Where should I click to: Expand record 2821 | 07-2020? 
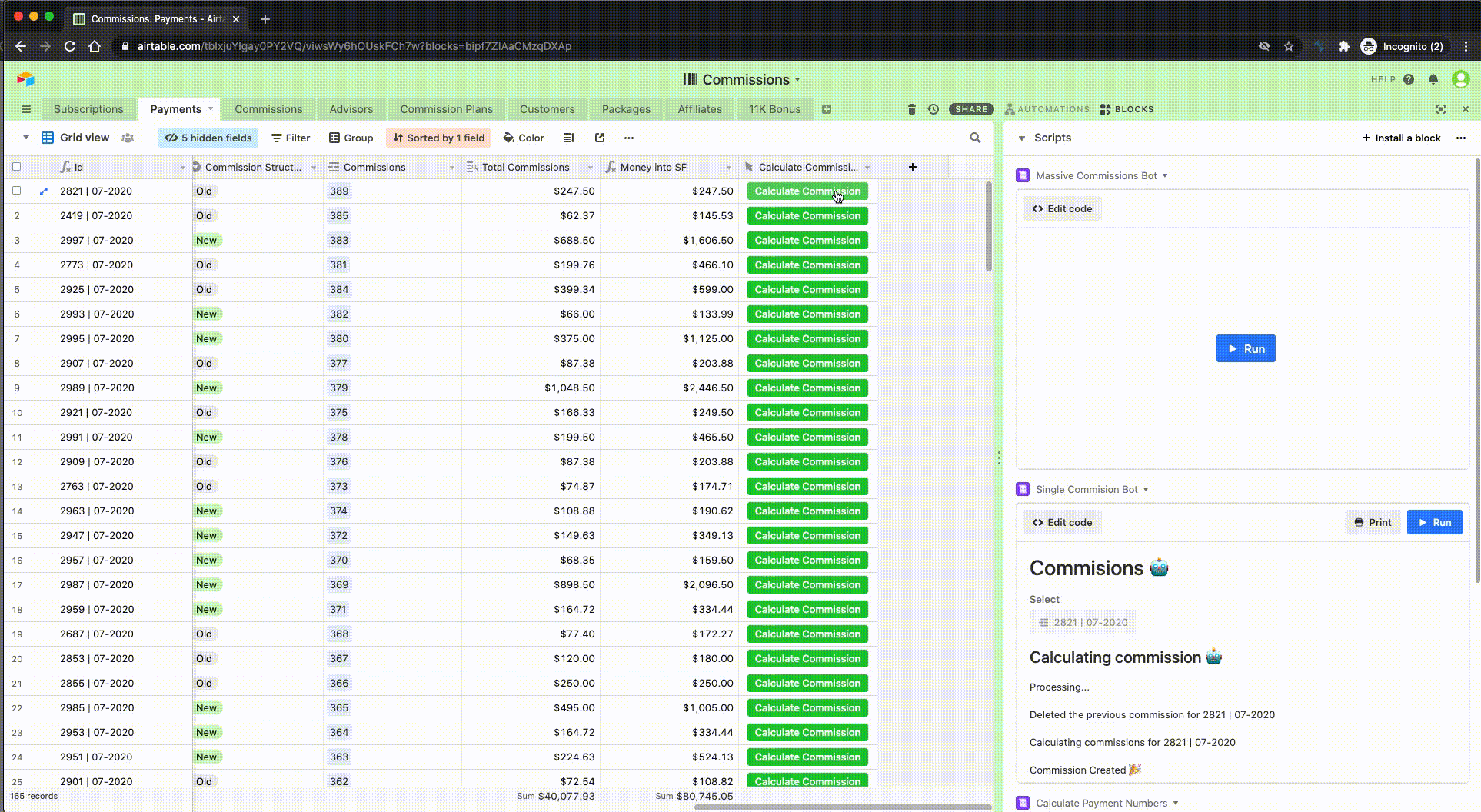click(x=44, y=191)
